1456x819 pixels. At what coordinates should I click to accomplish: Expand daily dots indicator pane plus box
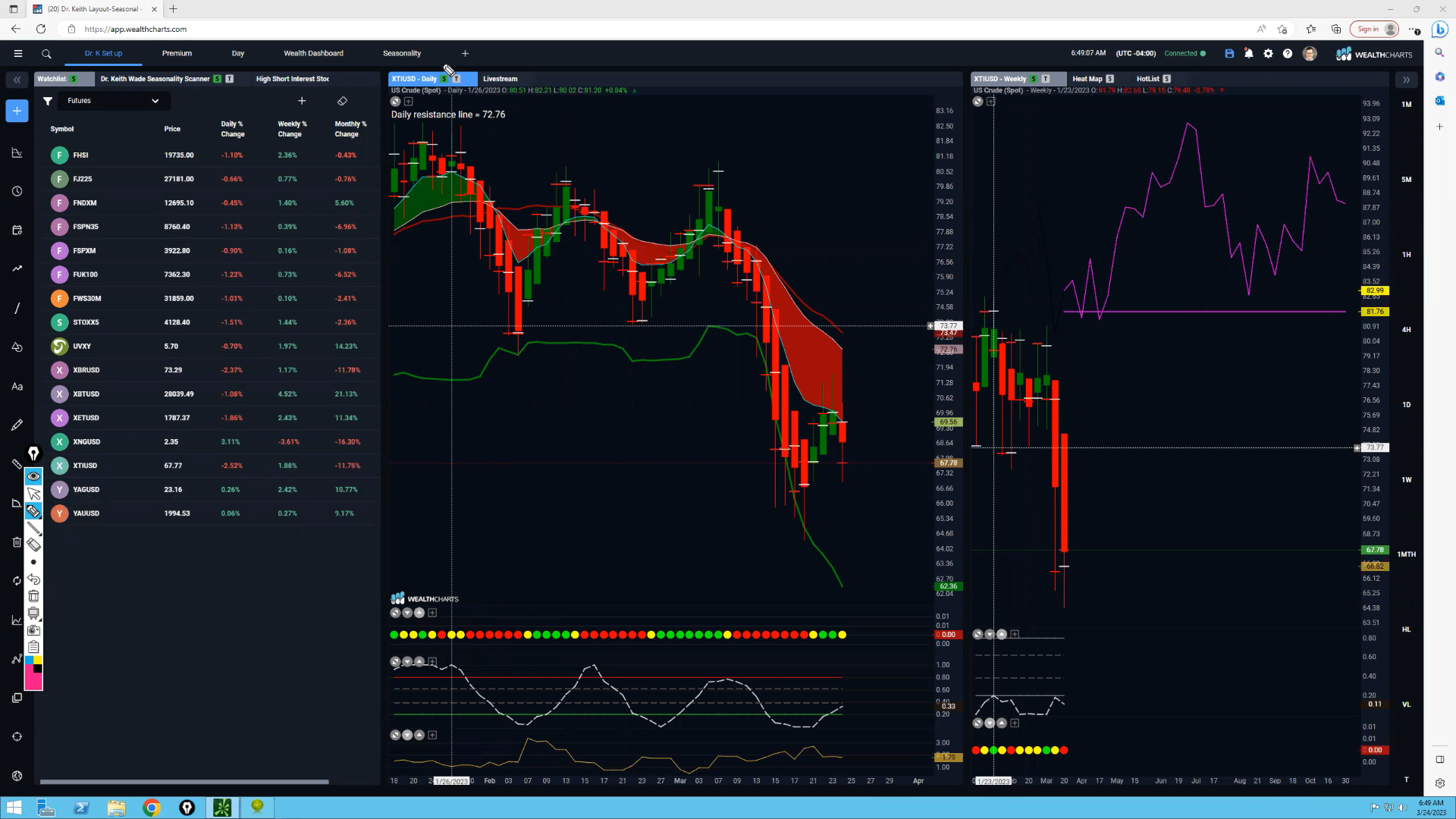pos(432,613)
